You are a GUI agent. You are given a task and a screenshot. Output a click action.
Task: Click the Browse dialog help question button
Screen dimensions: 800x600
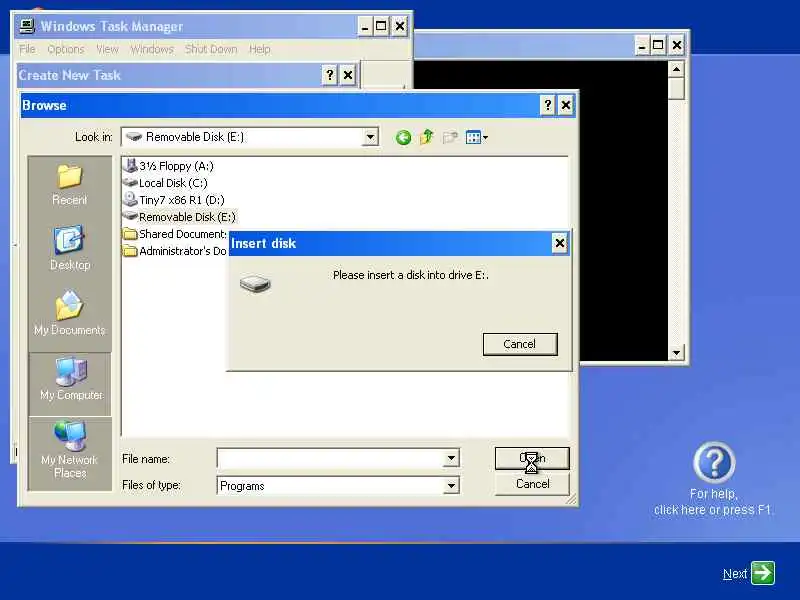[547, 105]
